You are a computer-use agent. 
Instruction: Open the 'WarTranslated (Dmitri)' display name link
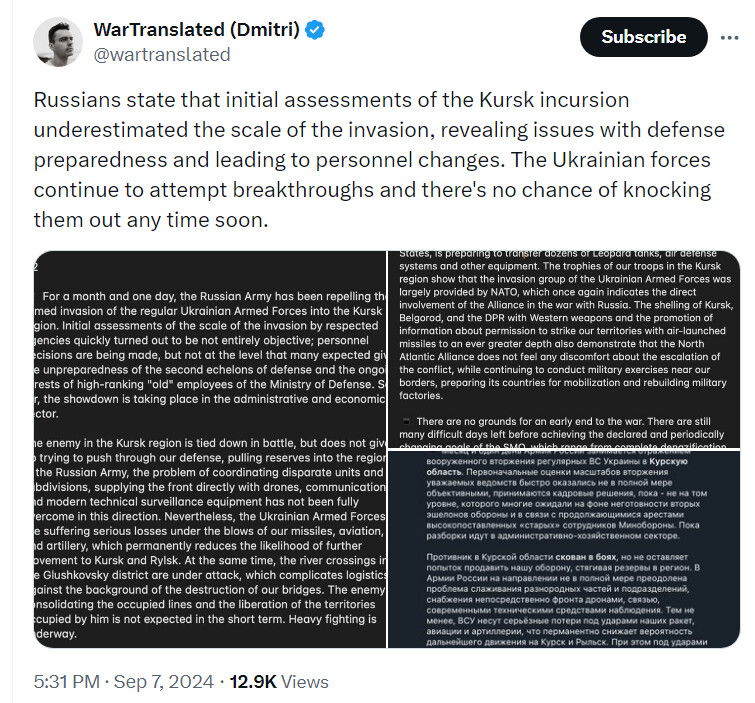pos(196,30)
